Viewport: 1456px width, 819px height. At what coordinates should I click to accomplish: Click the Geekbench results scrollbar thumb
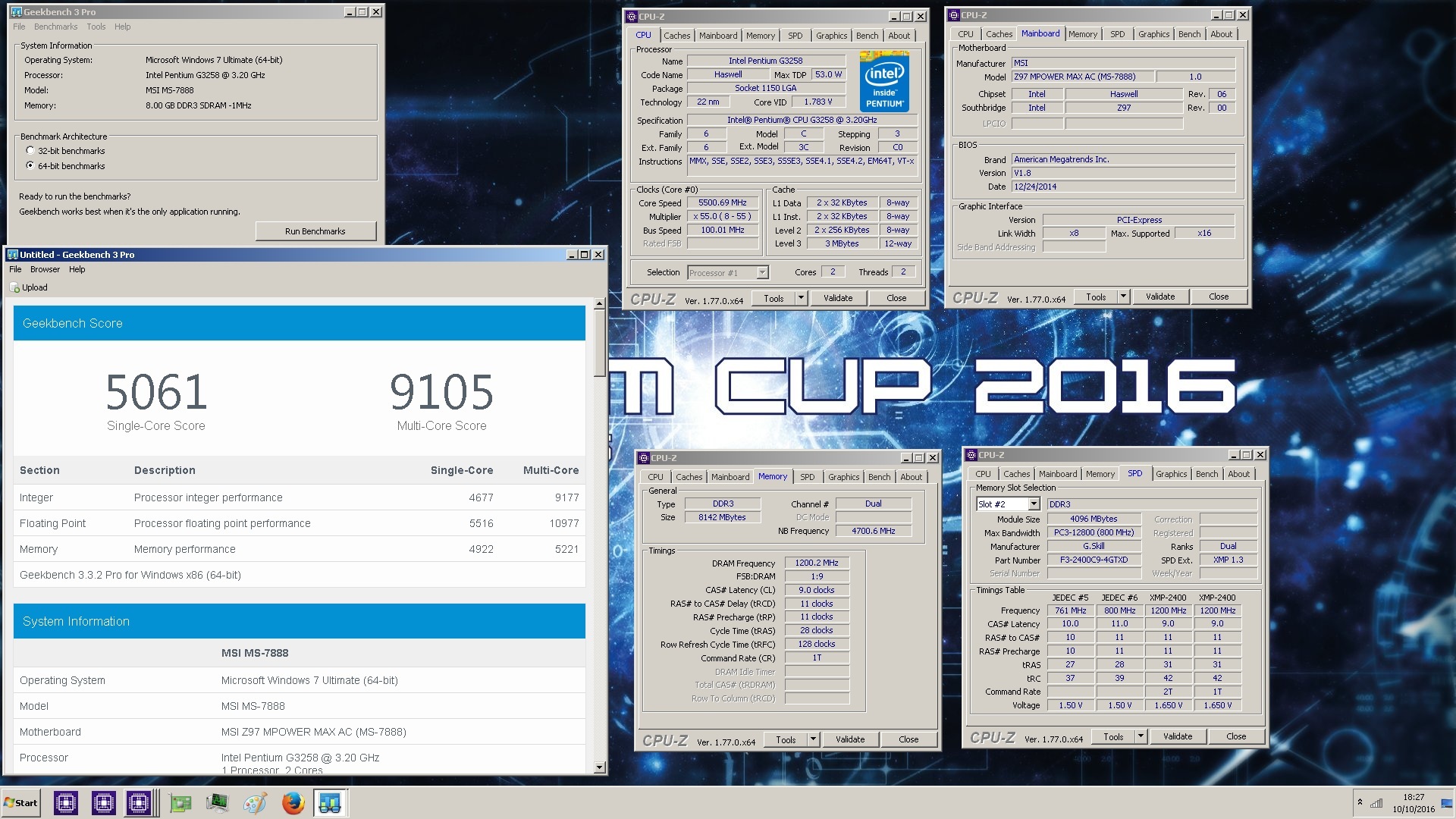pos(599,343)
